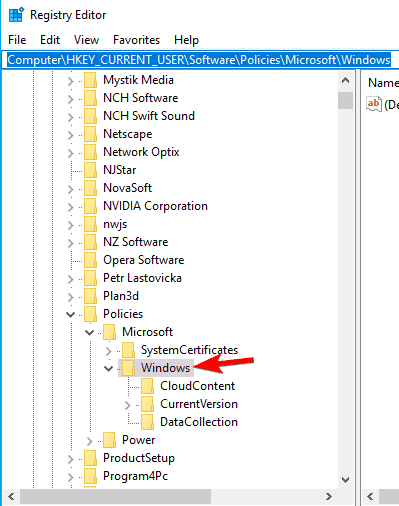The image size is (399, 506).
Task: Open the Help menu
Action: [186, 40]
